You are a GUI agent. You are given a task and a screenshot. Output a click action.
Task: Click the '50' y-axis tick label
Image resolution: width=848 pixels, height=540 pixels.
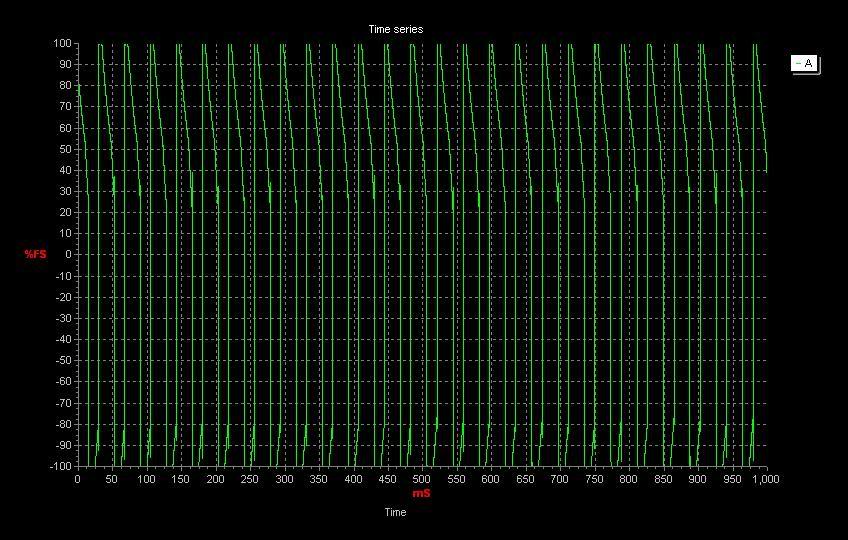point(65,149)
